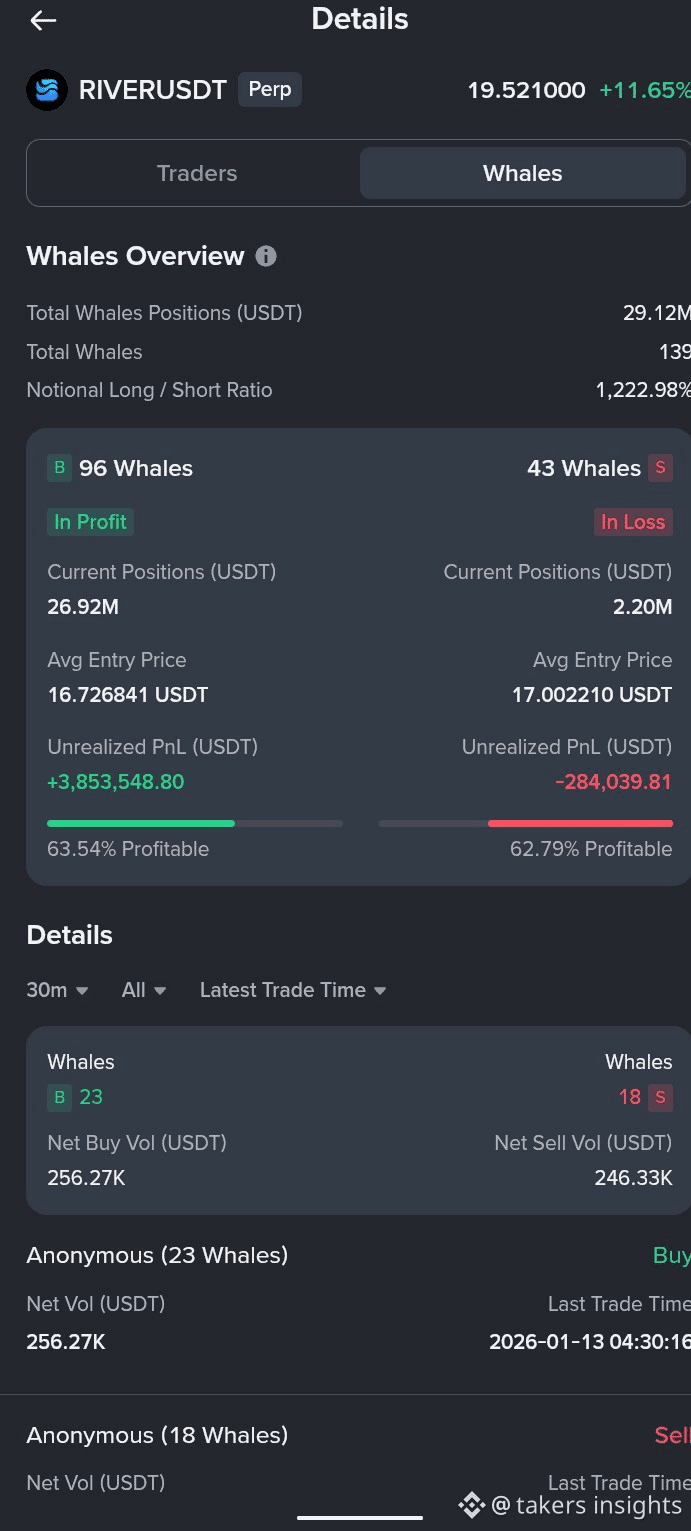Tap green B badge beside 96 Whales
This screenshot has width=691, height=1531.
[x=60, y=468]
